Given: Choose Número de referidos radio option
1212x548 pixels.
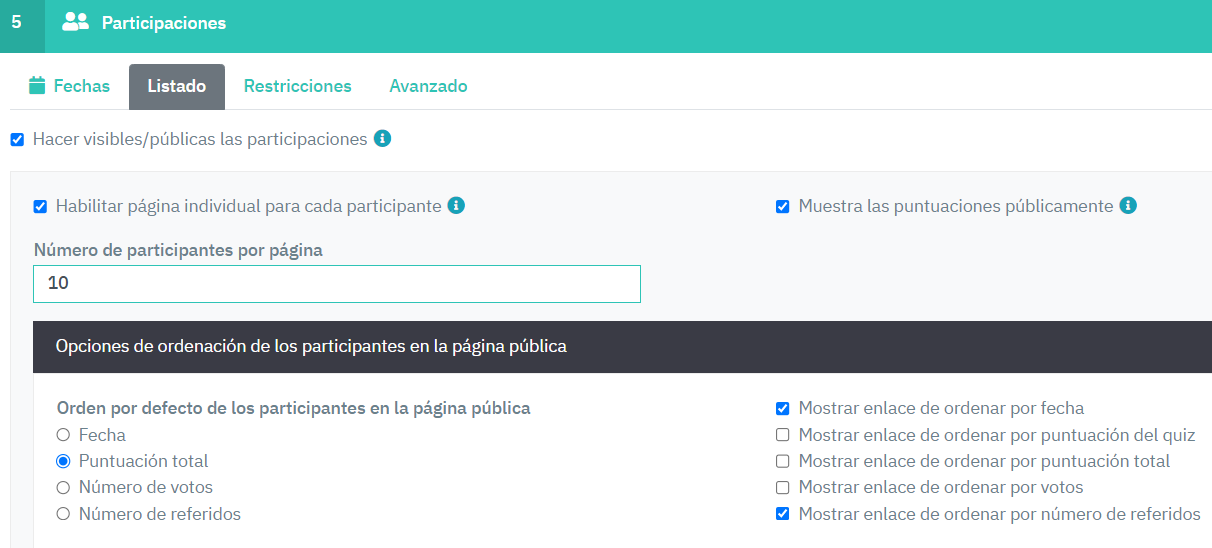Looking at the screenshot, I should [x=63, y=514].
